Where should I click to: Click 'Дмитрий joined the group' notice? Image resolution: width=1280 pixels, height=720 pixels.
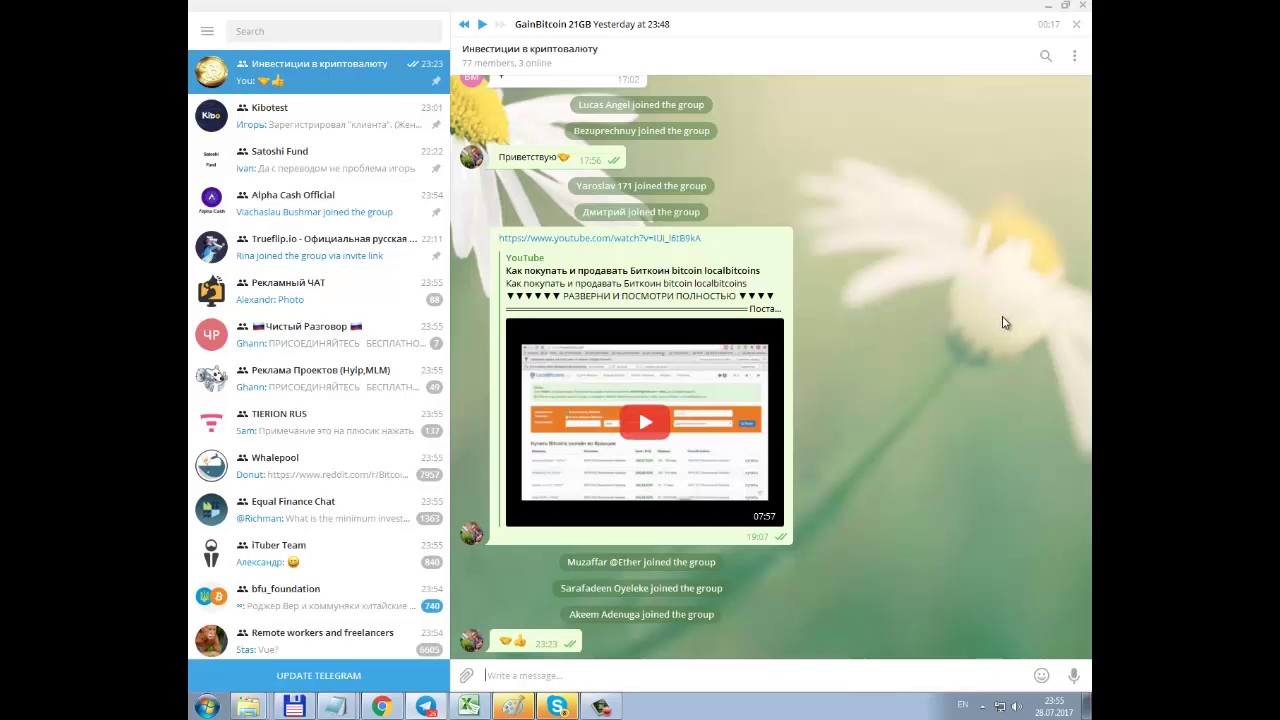[641, 212]
